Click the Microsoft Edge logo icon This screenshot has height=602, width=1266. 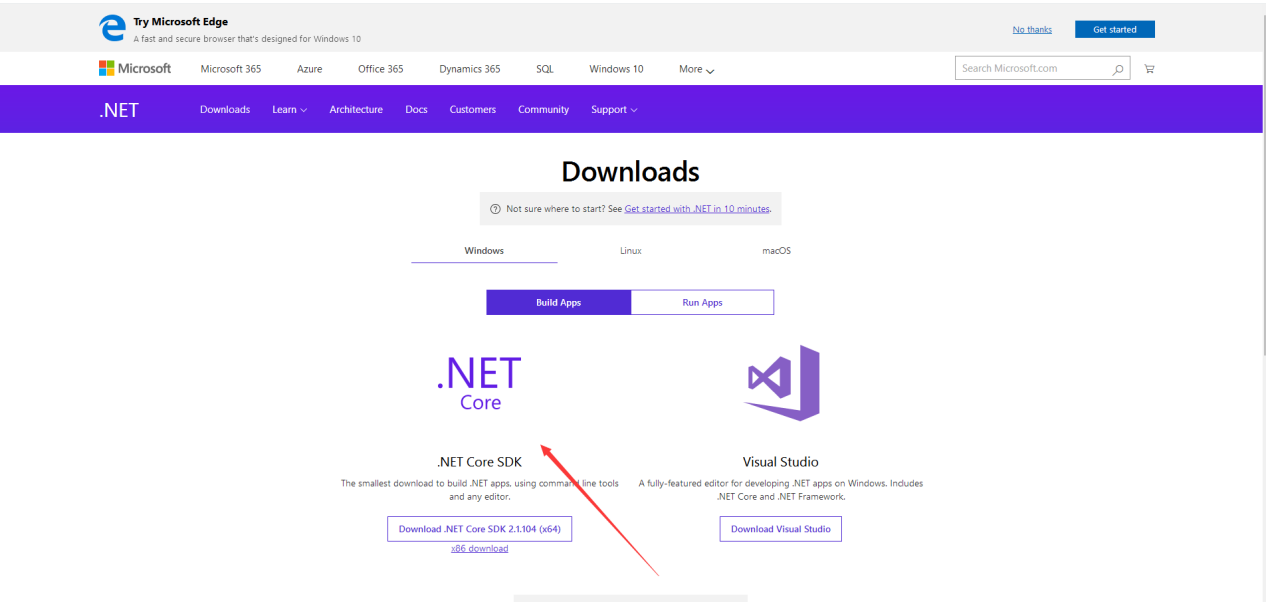tap(113, 29)
